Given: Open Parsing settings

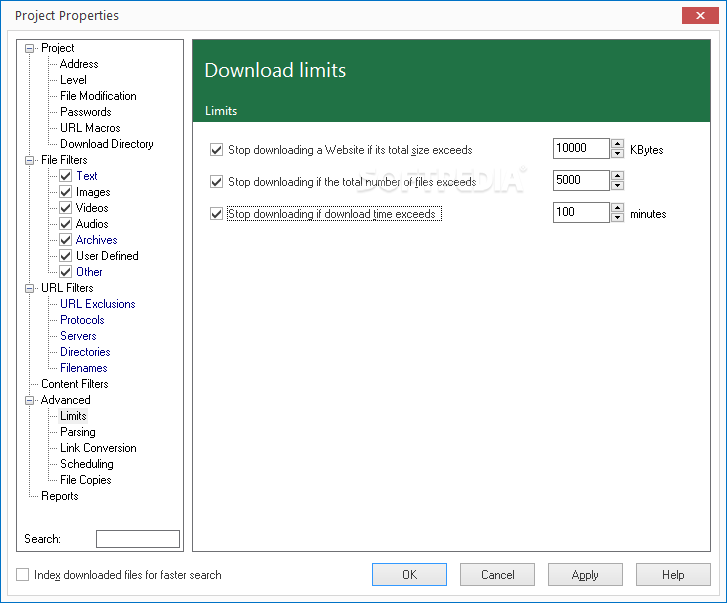Looking at the screenshot, I should point(78,432).
